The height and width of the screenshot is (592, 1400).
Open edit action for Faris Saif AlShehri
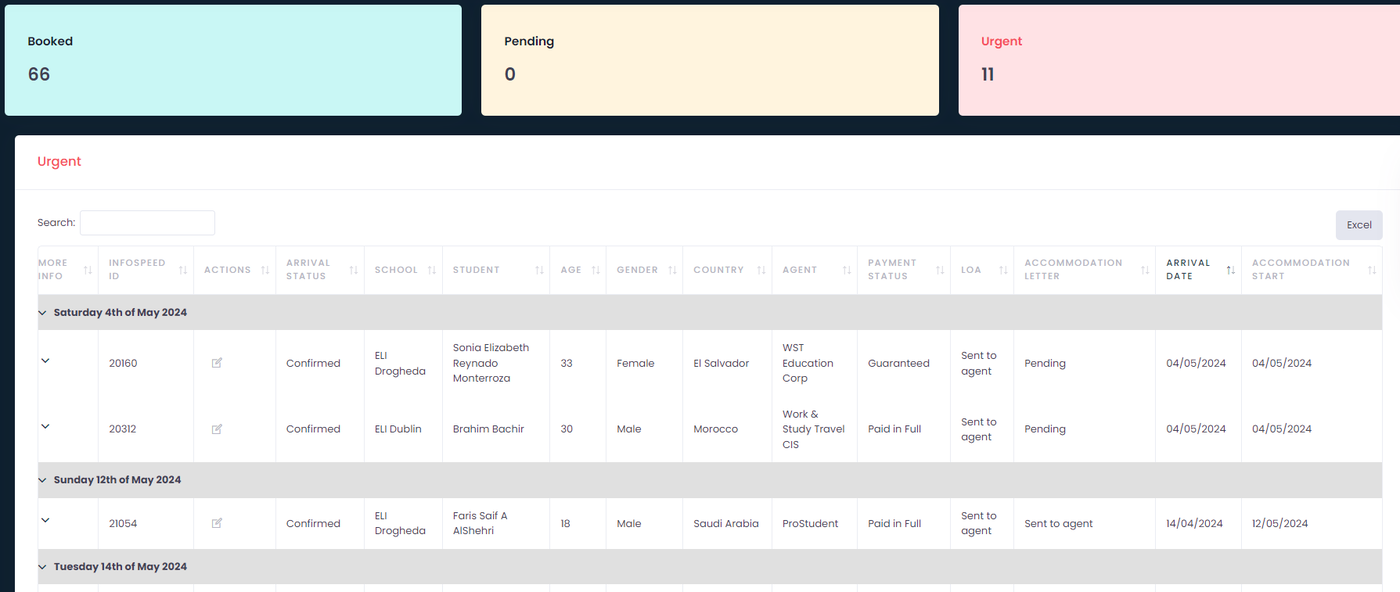tap(217, 523)
